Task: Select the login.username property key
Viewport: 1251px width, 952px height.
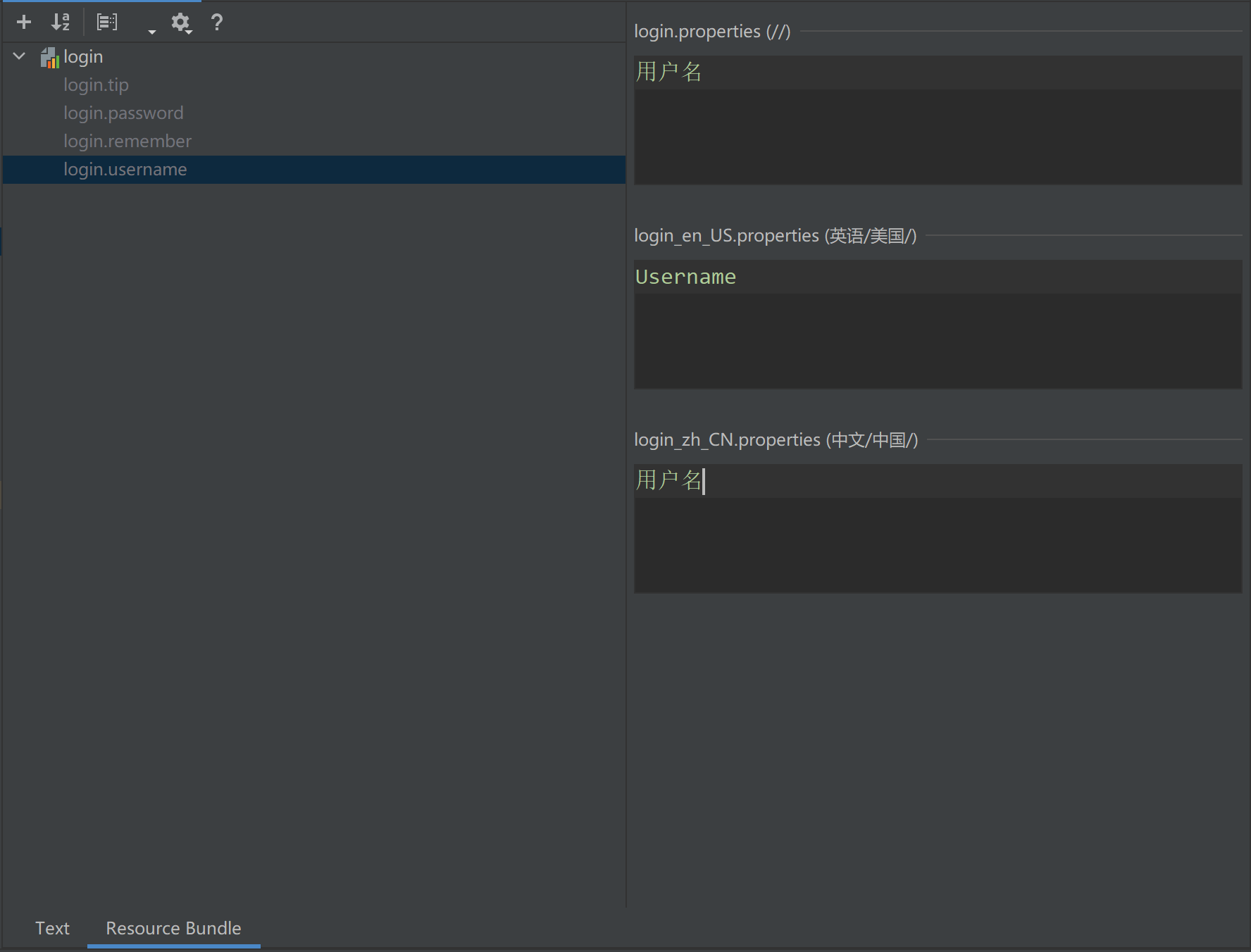Action: (125, 169)
